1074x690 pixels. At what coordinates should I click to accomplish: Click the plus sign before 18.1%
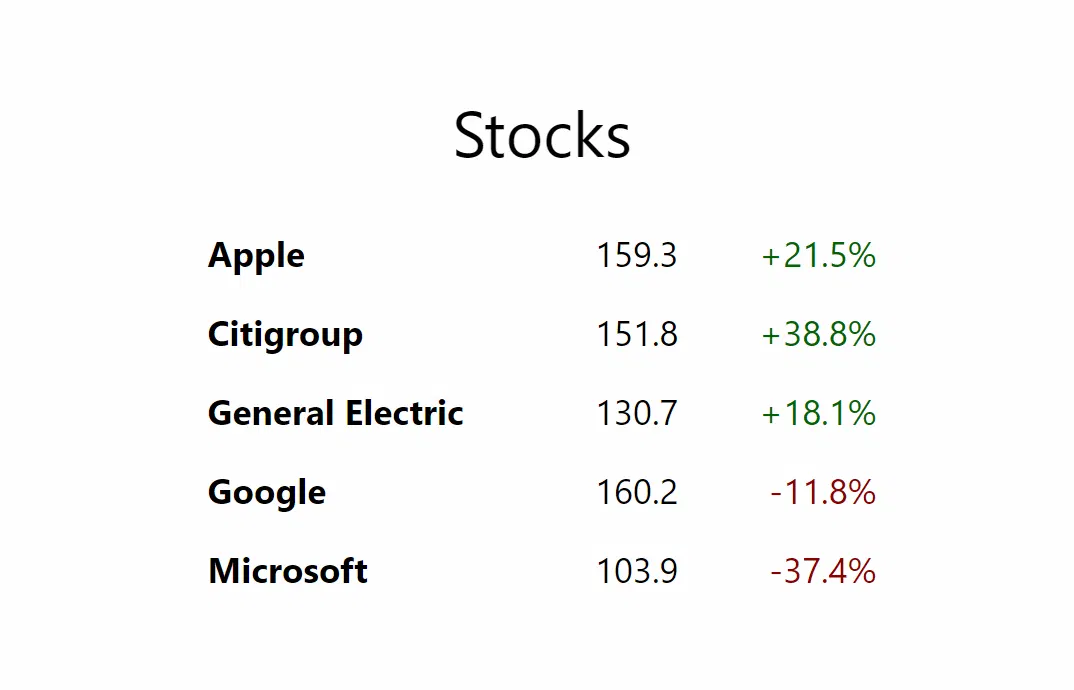771,415
